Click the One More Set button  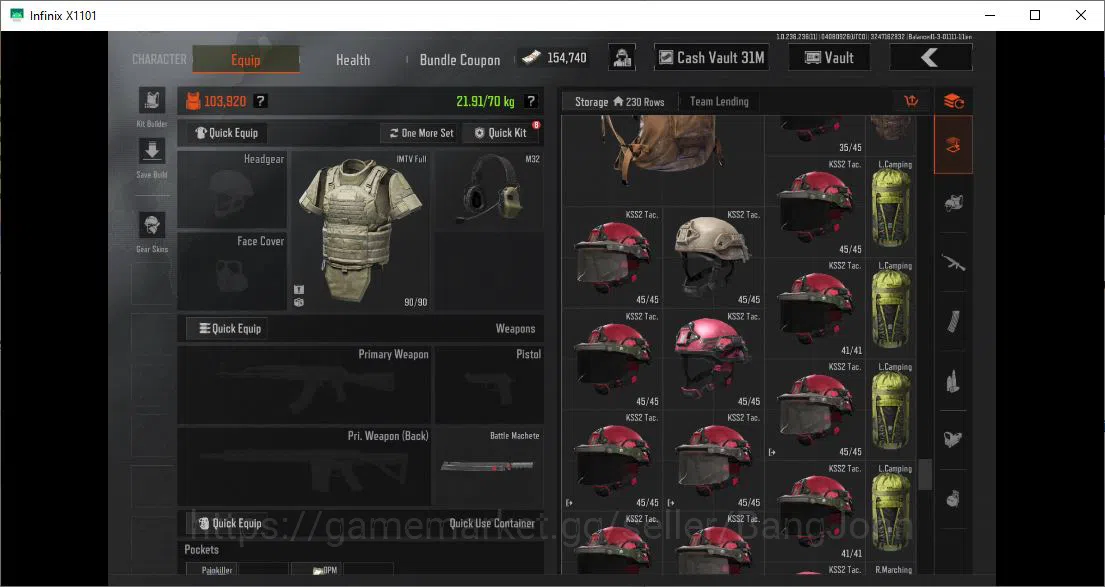421,132
